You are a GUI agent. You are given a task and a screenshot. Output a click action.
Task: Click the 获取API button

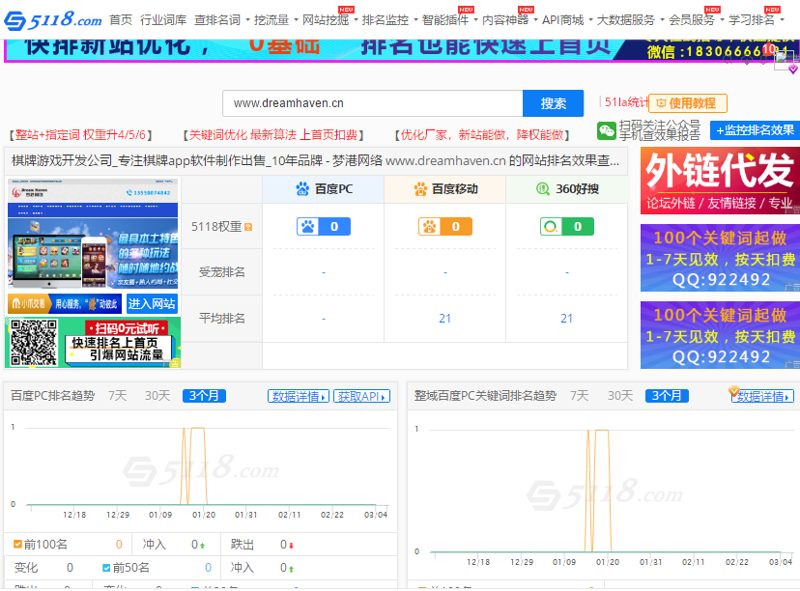[x=362, y=397]
